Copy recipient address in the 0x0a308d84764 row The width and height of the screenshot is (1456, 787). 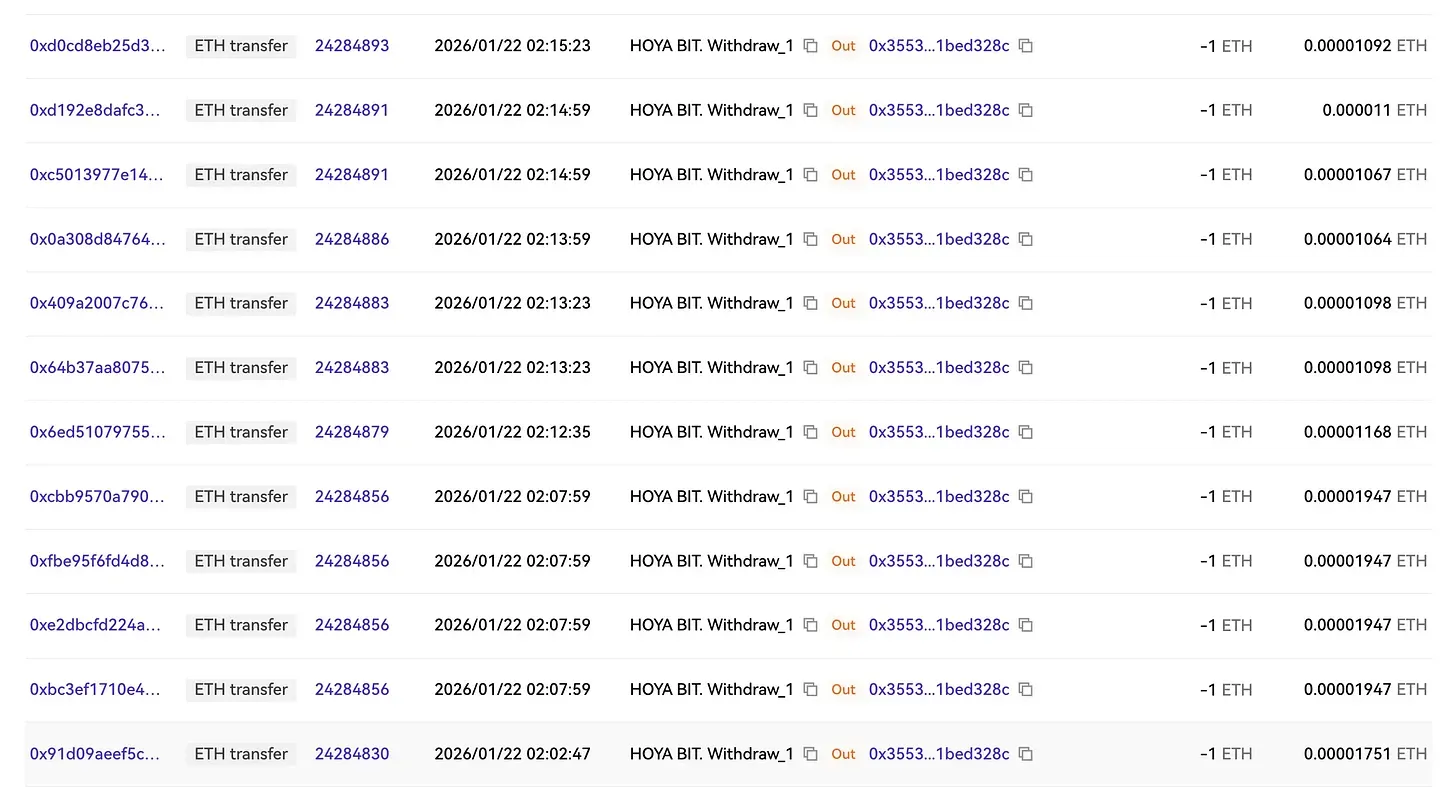[1026, 239]
